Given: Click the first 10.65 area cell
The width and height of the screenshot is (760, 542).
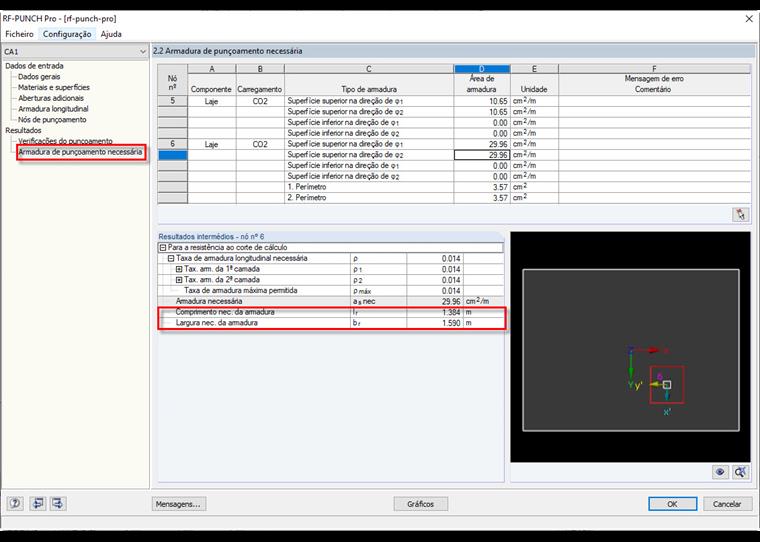Looking at the screenshot, I should 482,101.
